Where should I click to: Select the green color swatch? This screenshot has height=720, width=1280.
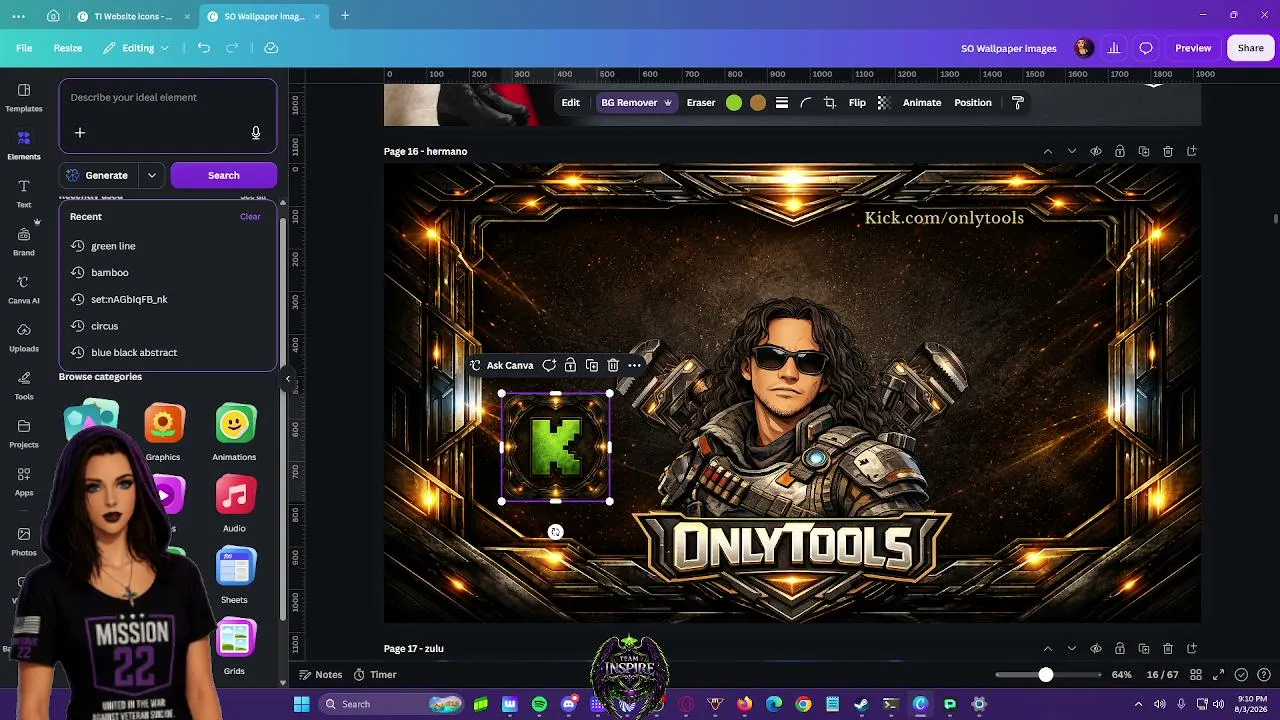pyautogui.click(x=734, y=103)
